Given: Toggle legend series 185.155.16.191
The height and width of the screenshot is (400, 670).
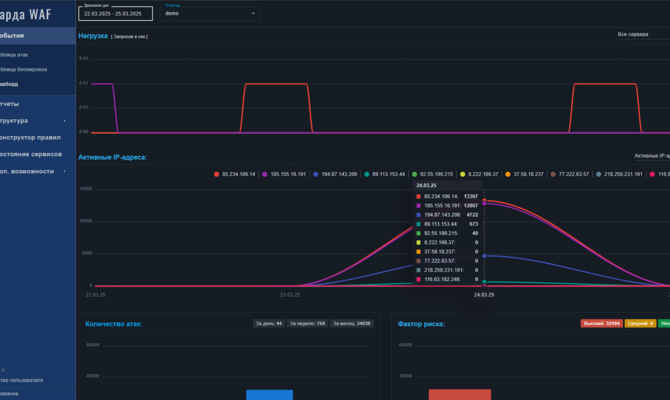Looking at the screenshot, I should 284,174.
